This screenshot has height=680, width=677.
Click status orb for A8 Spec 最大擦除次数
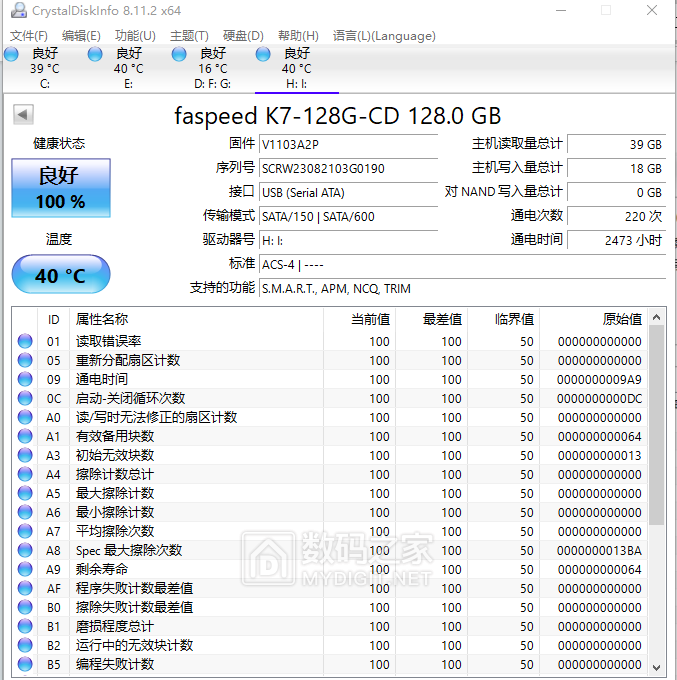click(x=25, y=550)
